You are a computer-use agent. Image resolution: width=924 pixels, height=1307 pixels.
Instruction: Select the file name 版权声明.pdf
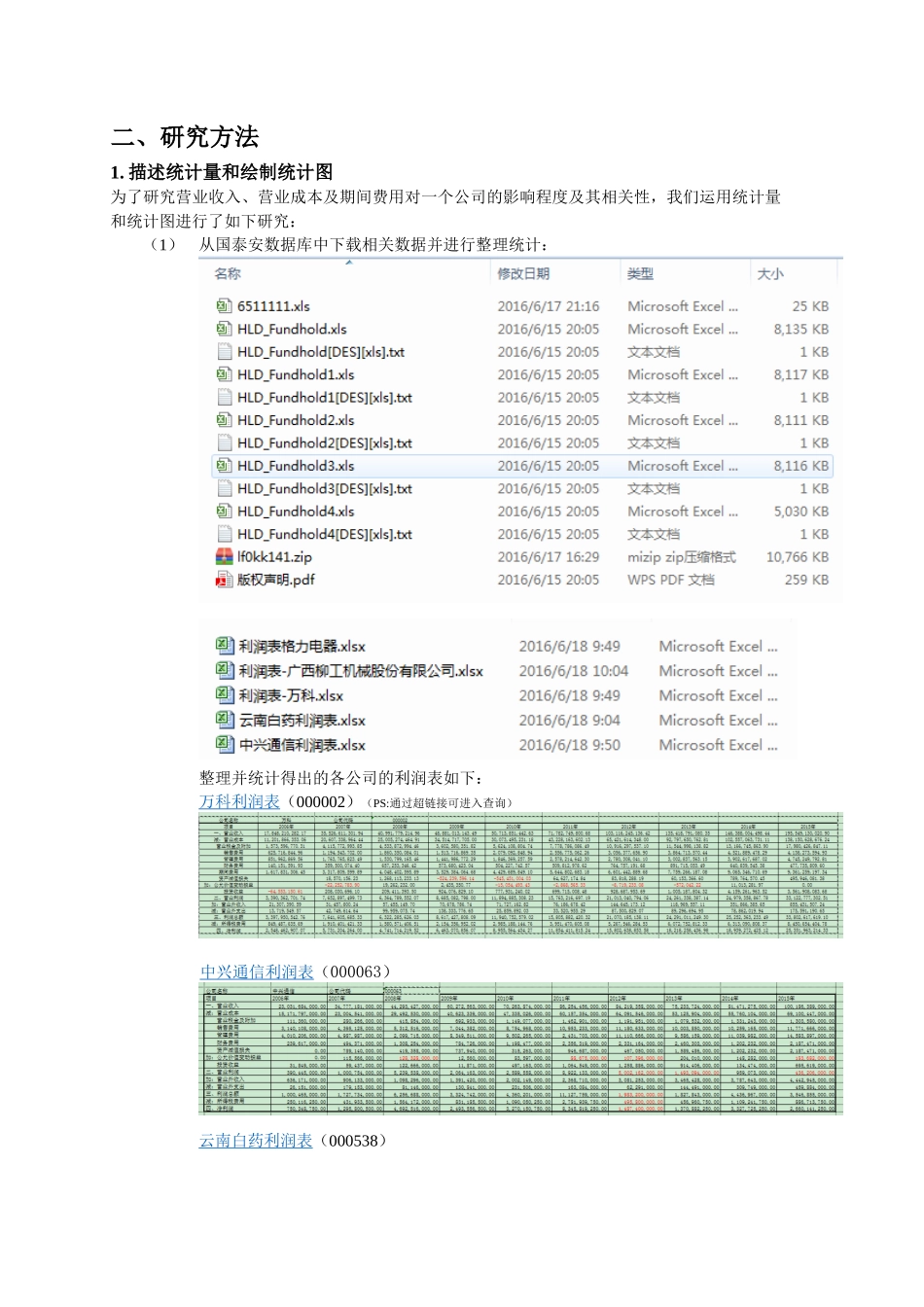pyautogui.click(x=276, y=580)
